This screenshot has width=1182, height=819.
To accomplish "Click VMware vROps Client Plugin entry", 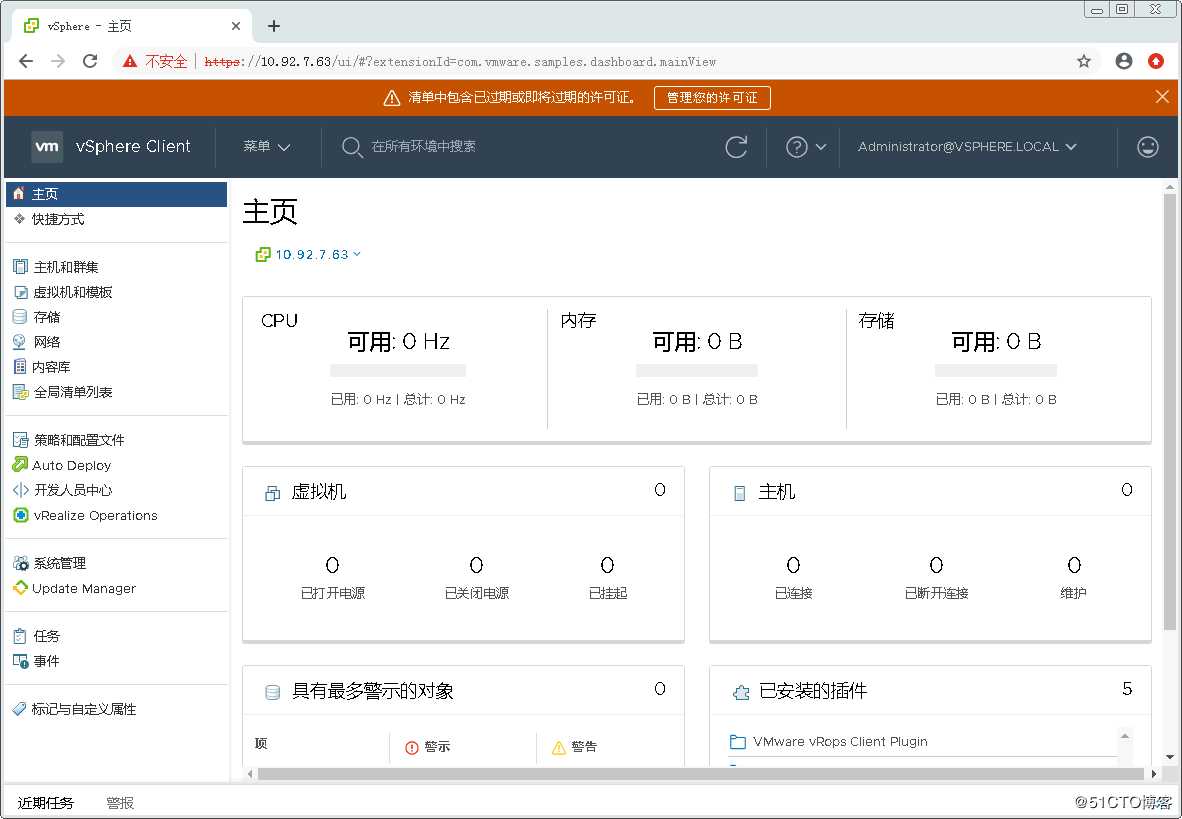I will pyautogui.click(x=840, y=741).
